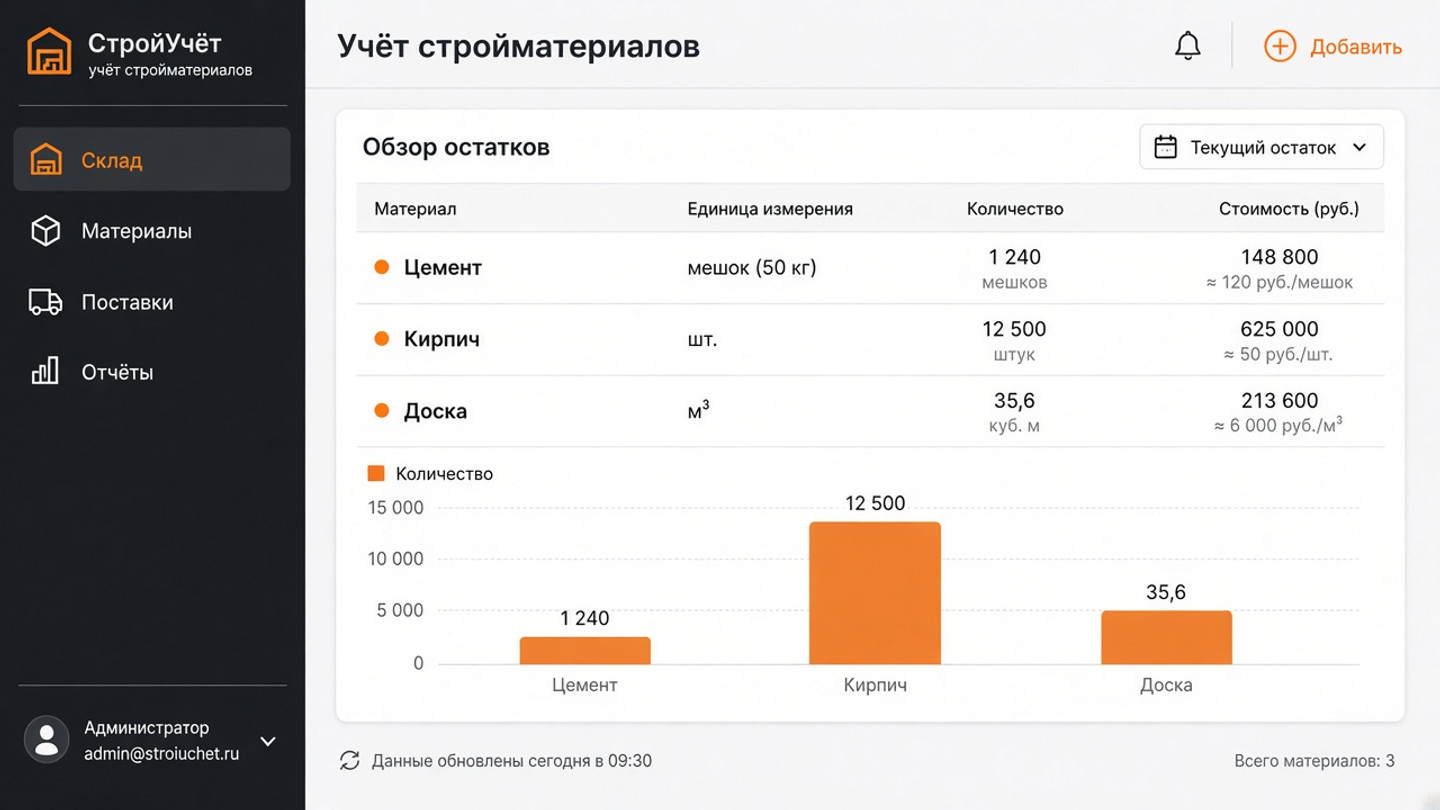
Task: Select the Доска bar in the chart
Action: pos(1166,638)
